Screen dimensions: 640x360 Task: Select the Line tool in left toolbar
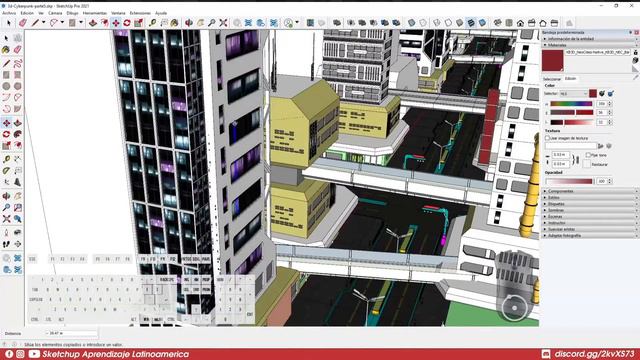6,63
